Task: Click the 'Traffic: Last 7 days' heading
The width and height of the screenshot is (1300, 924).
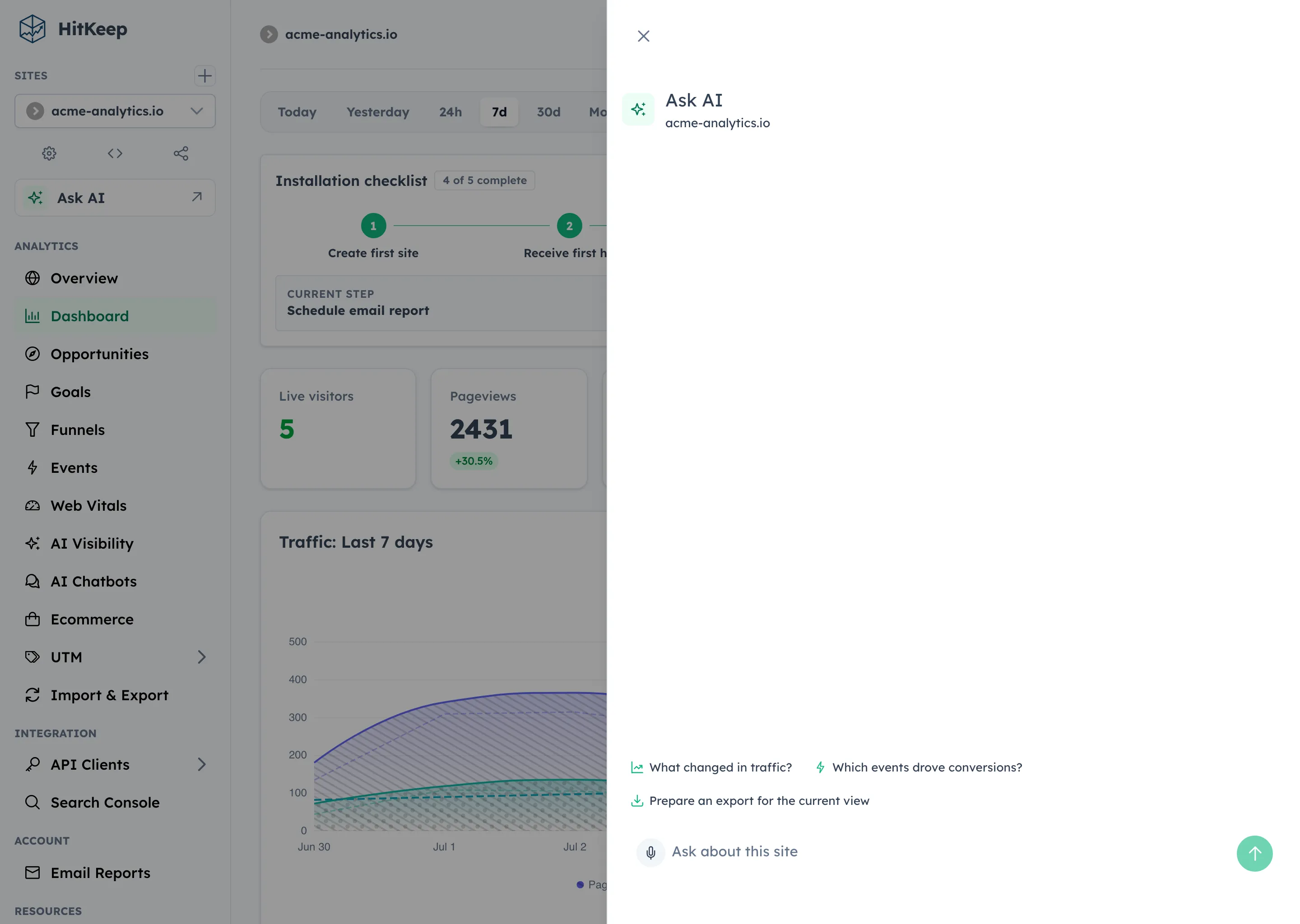Action: click(356, 542)
